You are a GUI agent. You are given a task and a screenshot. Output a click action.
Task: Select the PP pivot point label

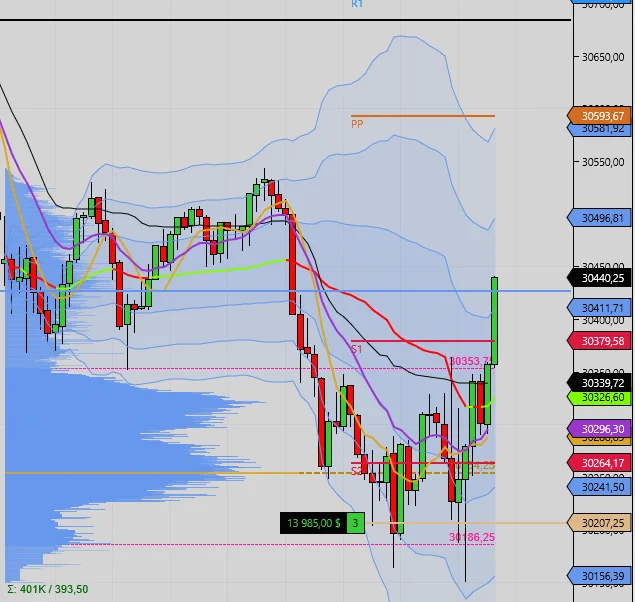(x=357, y=124)
